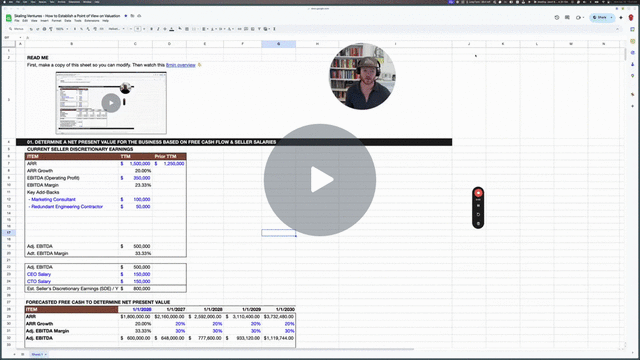Select the Paint format tool
This screenshot has width=640, height=360.
click(x=51, y=29)
